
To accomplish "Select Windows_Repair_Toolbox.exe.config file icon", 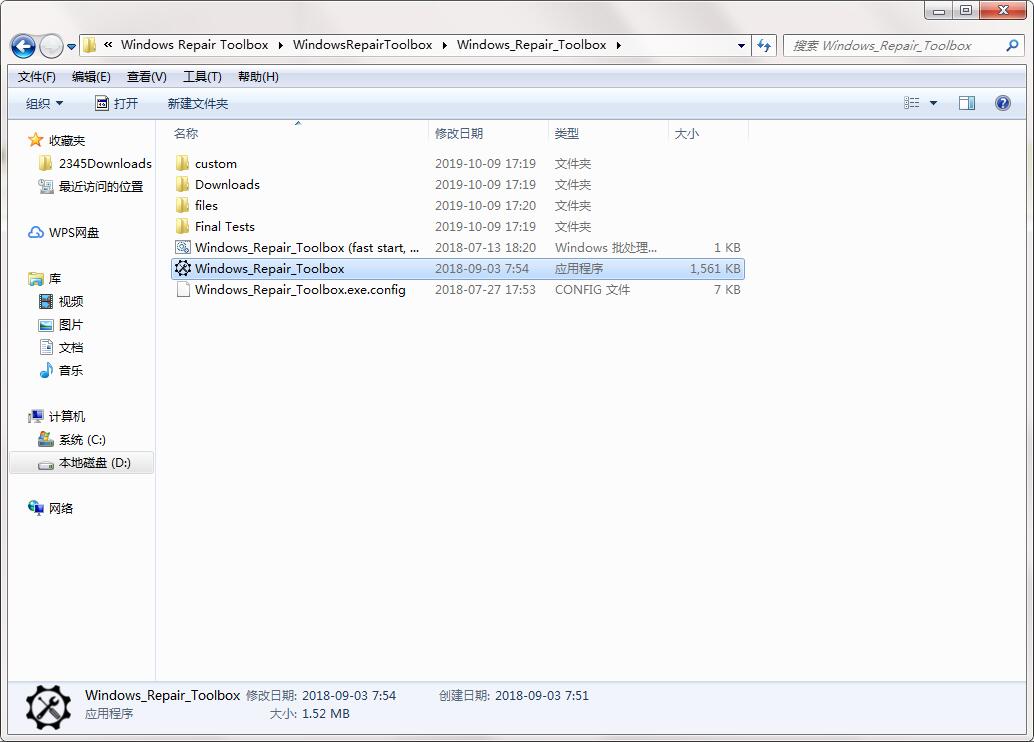I will (x=183, y=290).
